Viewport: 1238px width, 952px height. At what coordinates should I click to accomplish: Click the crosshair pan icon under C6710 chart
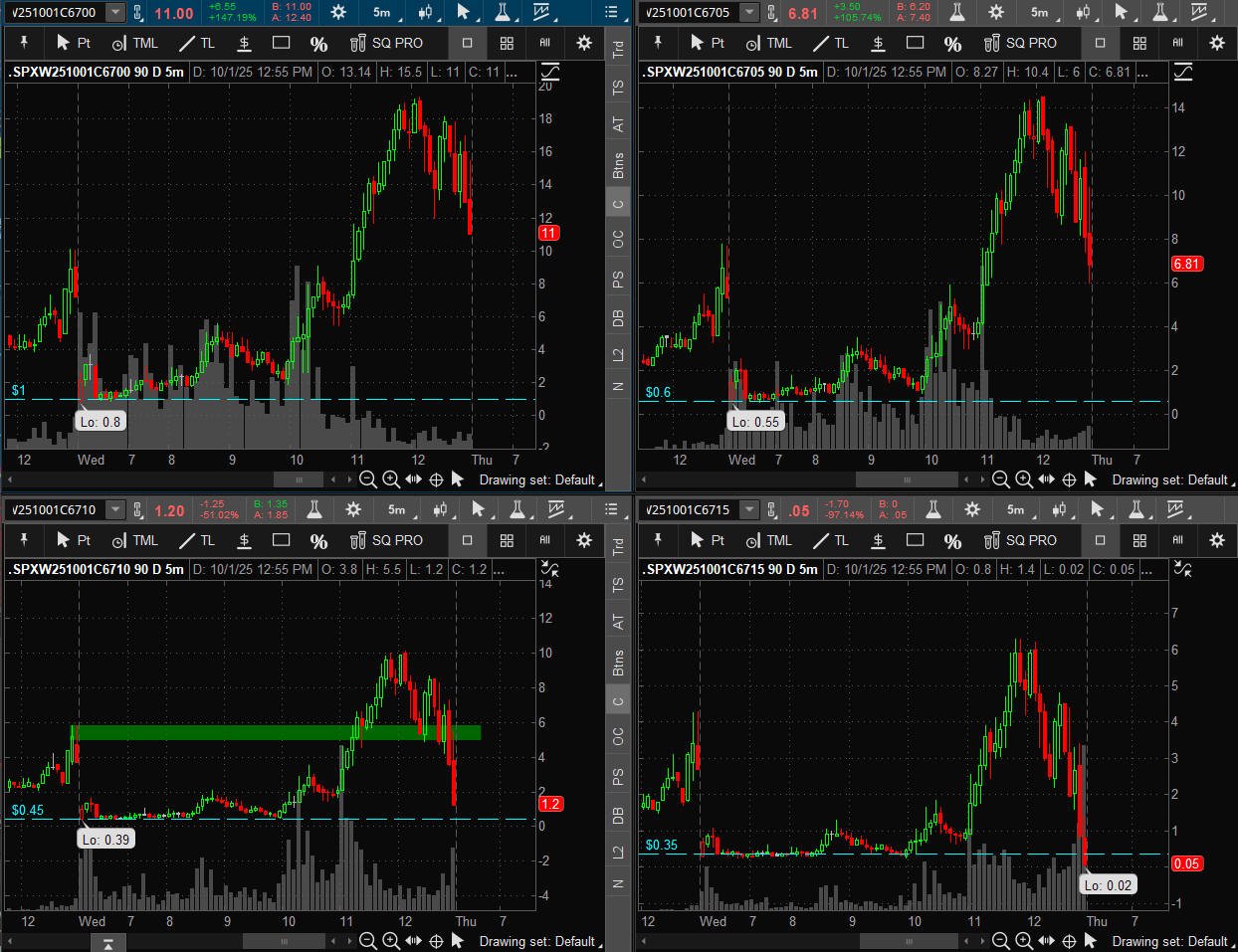[436, 941]
